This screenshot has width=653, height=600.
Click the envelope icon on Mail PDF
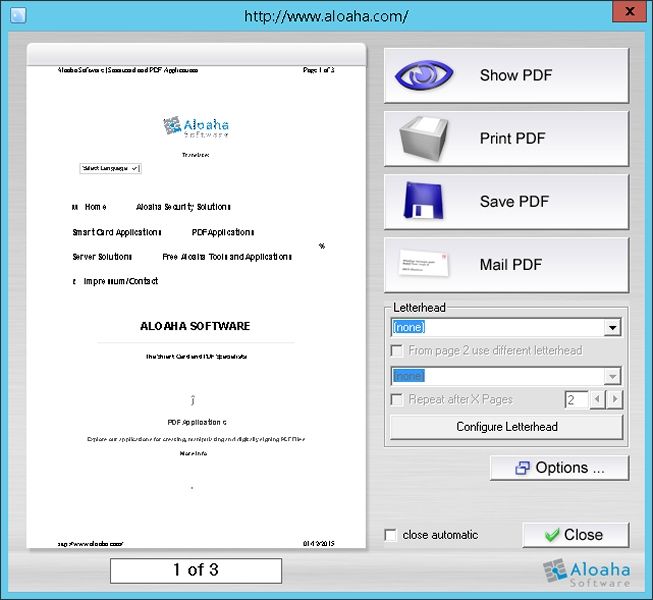[x=424, y=263]
